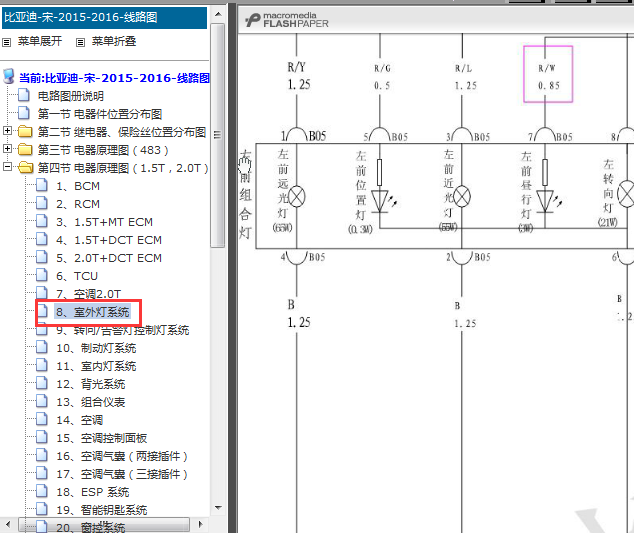634x533 pixels.
Task: Expand 第二节 继电器、保险丝位置分布图 node
Action: click(7, 131)
